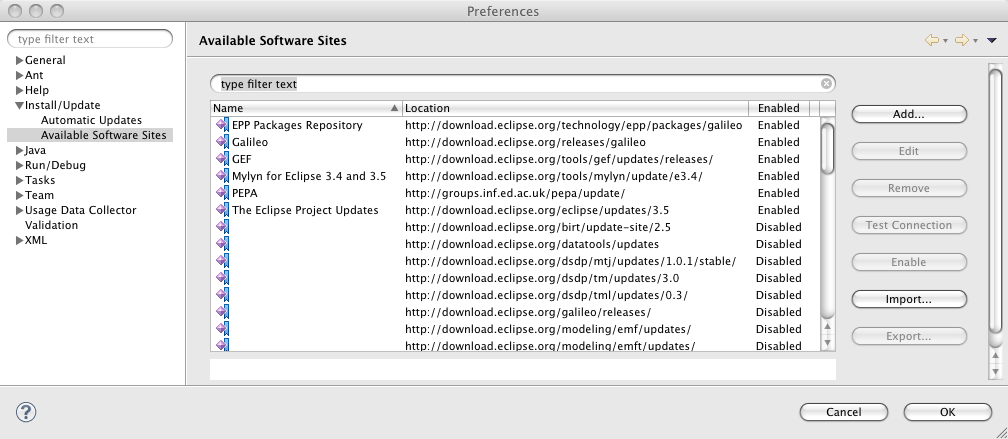Expand the Ant preferences node
Viewport: 1008px width, 439px height.
pos(19,75)
